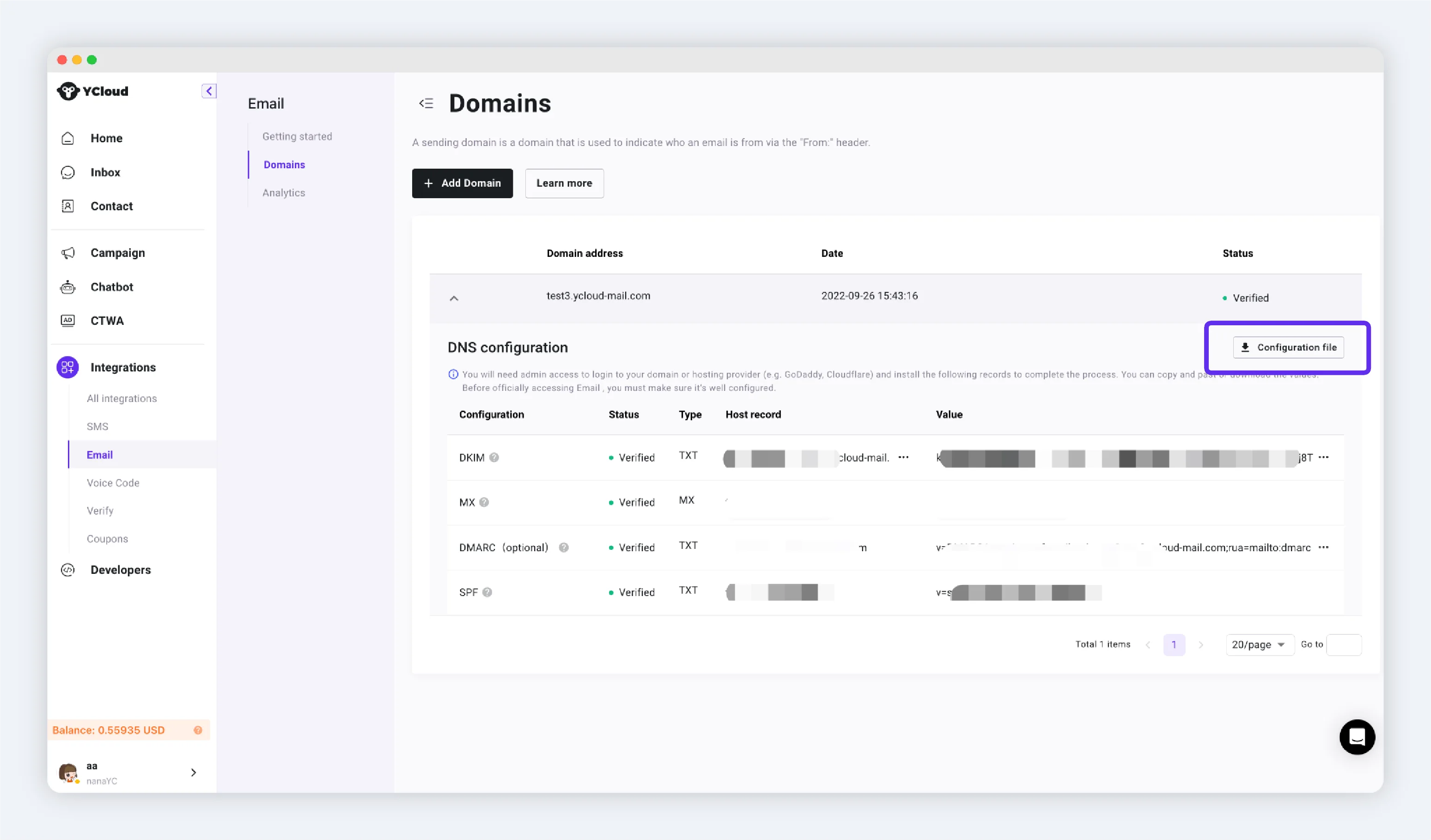Viewport: 1431px width, 840px height.
Task: Toggle the Email submenu collapse icon
Action: pos(426,103)
